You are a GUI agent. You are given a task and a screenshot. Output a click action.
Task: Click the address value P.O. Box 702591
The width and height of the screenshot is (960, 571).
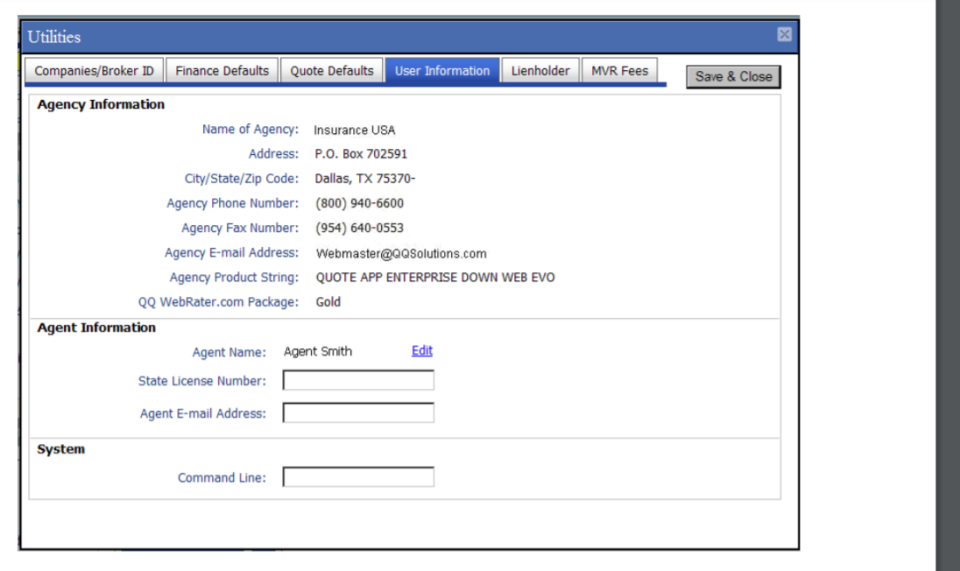(x=361, y=154)
